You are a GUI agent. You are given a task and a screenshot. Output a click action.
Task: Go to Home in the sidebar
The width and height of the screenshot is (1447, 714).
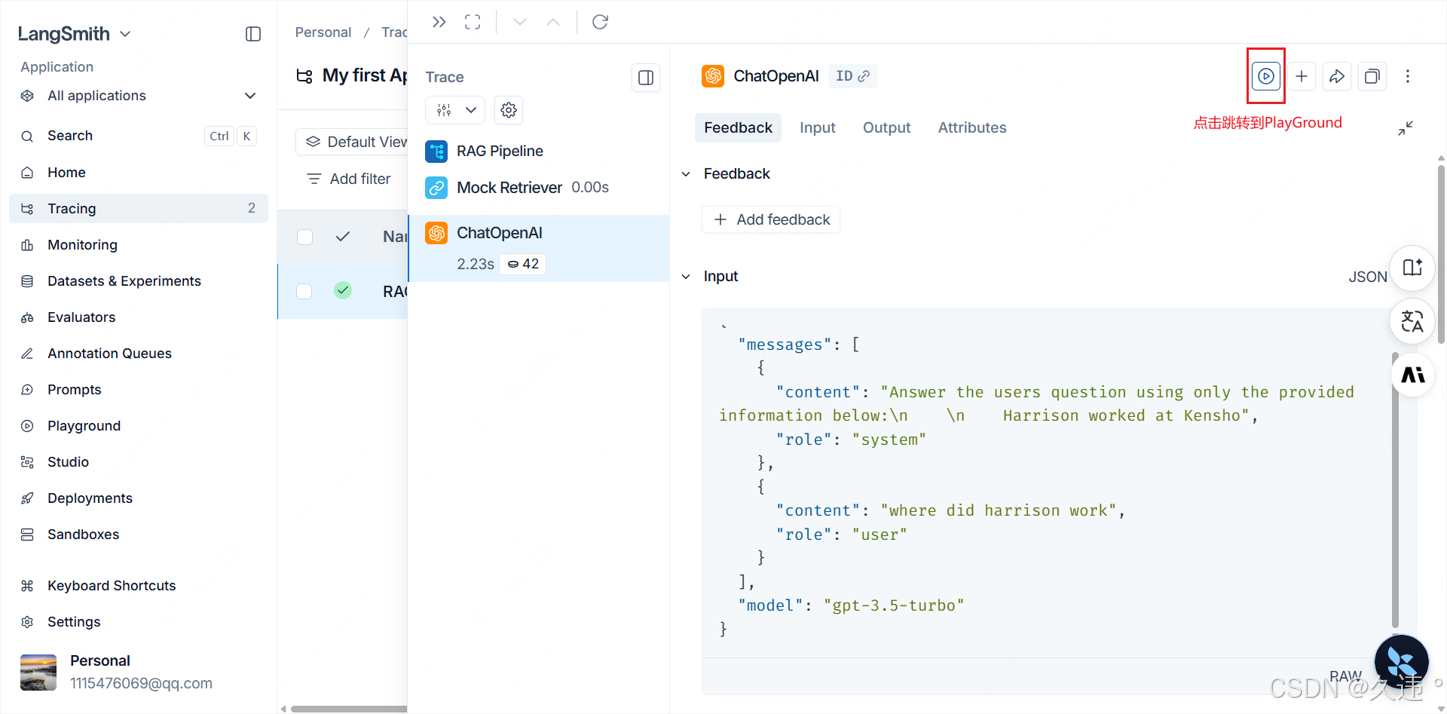[x=138, y=172]
